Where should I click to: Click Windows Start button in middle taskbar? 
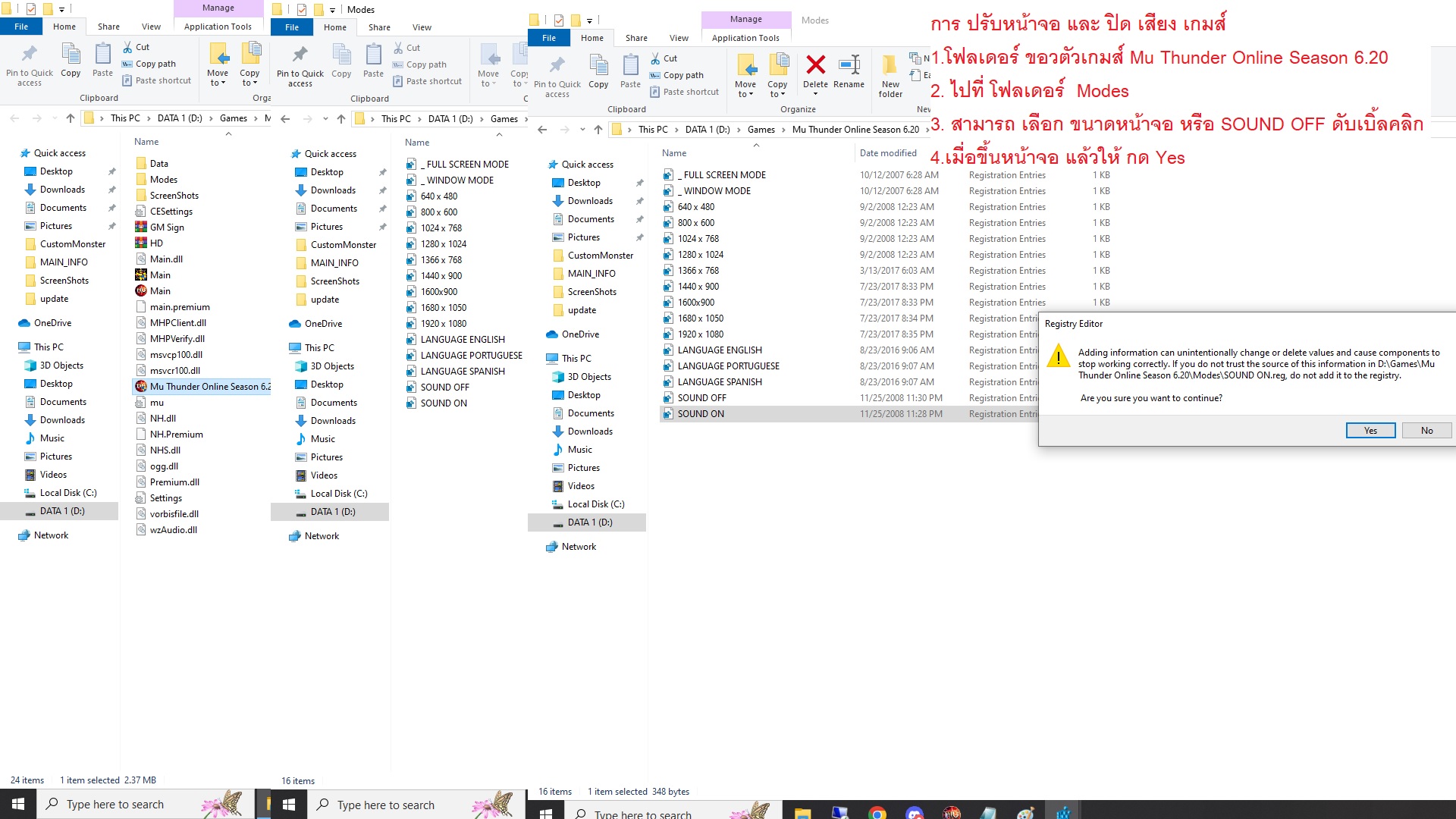[x=289, y=805]
